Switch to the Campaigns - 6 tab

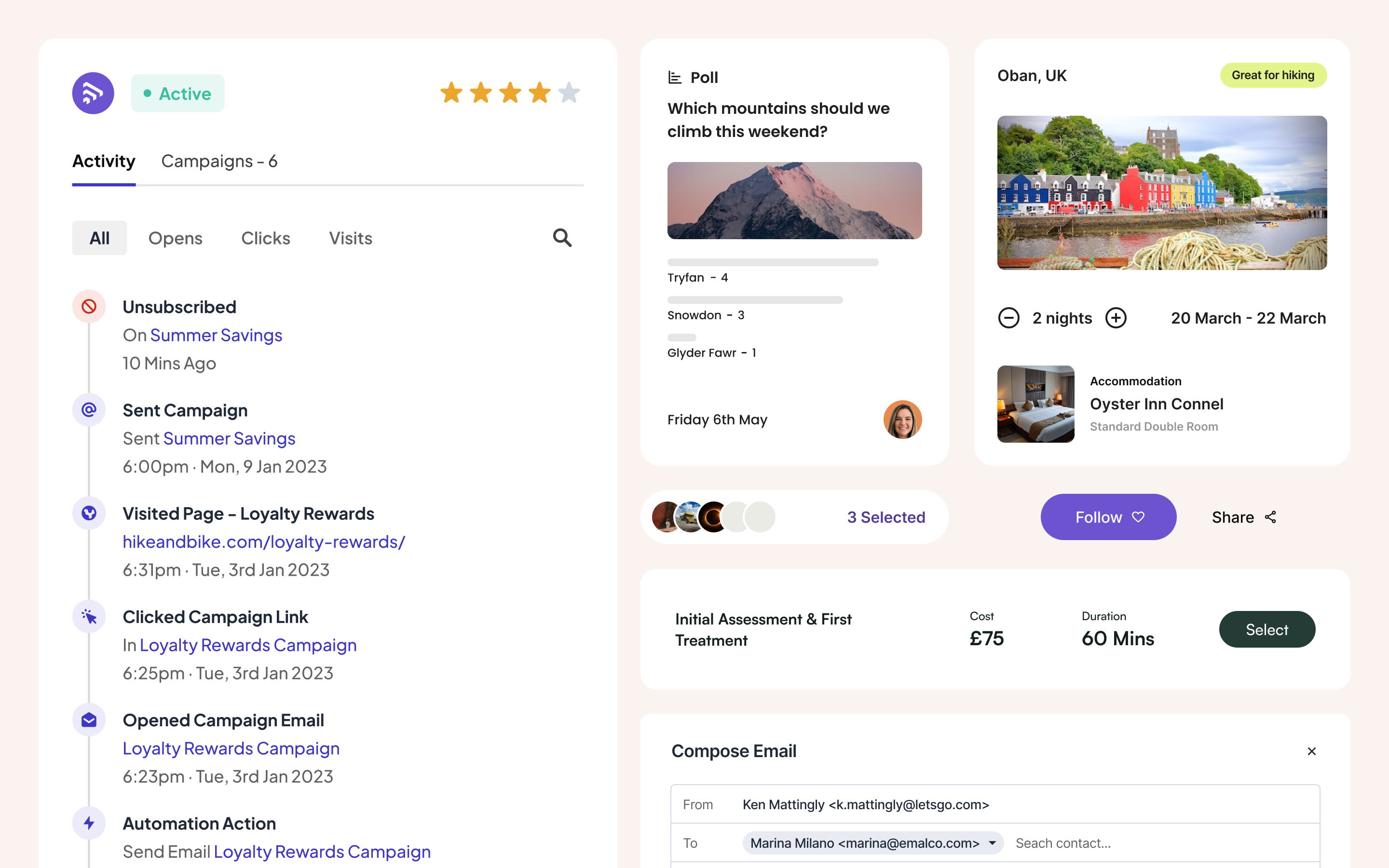[x=219, y=162]
